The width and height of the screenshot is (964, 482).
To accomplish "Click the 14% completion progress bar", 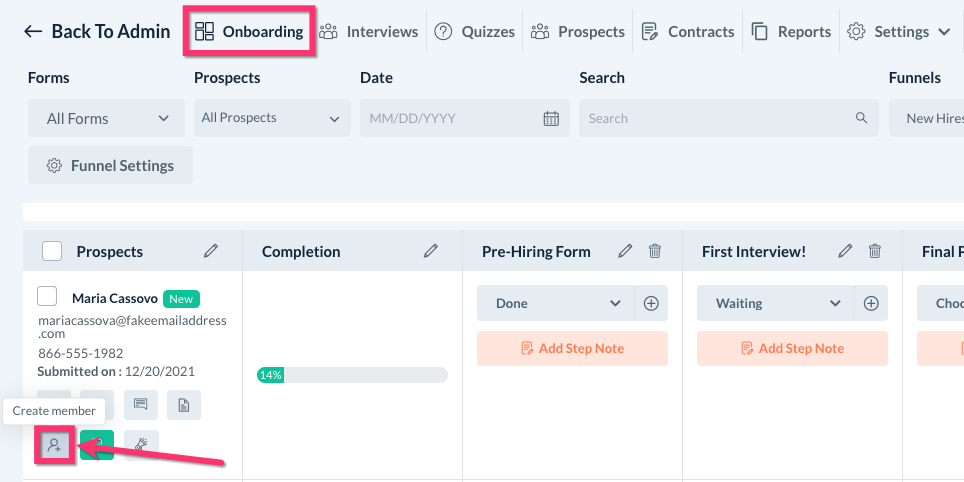I will tap(352, 375).
